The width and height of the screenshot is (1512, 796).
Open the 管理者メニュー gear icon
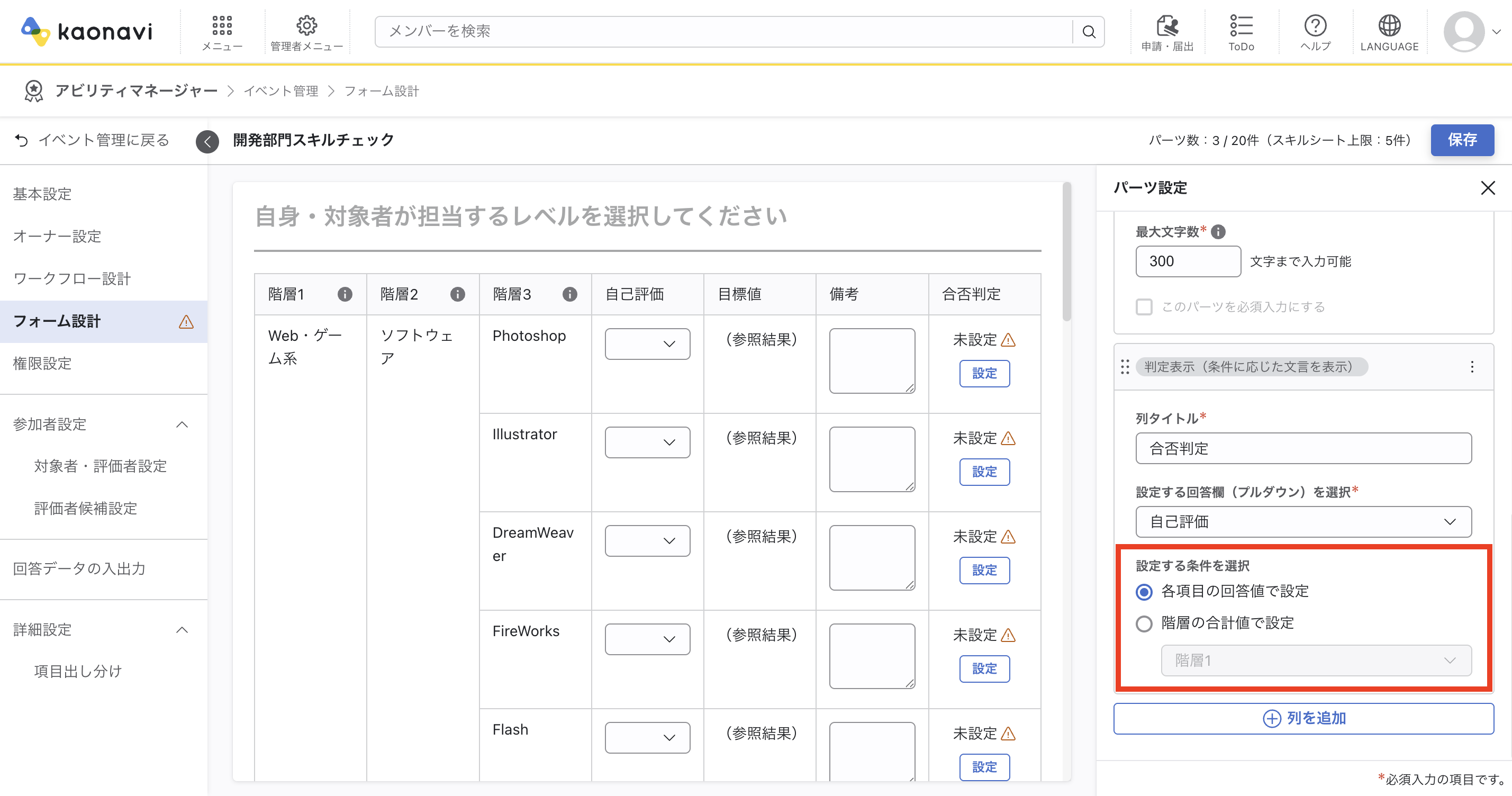pyautogui.click(x=306, y=25)
